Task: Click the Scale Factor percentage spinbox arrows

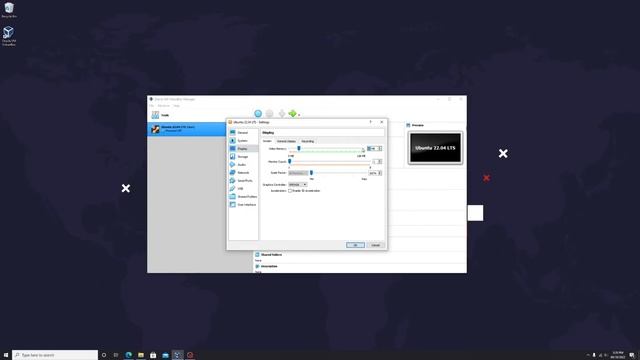Action: pyautogui.click(x=380, y=173)
